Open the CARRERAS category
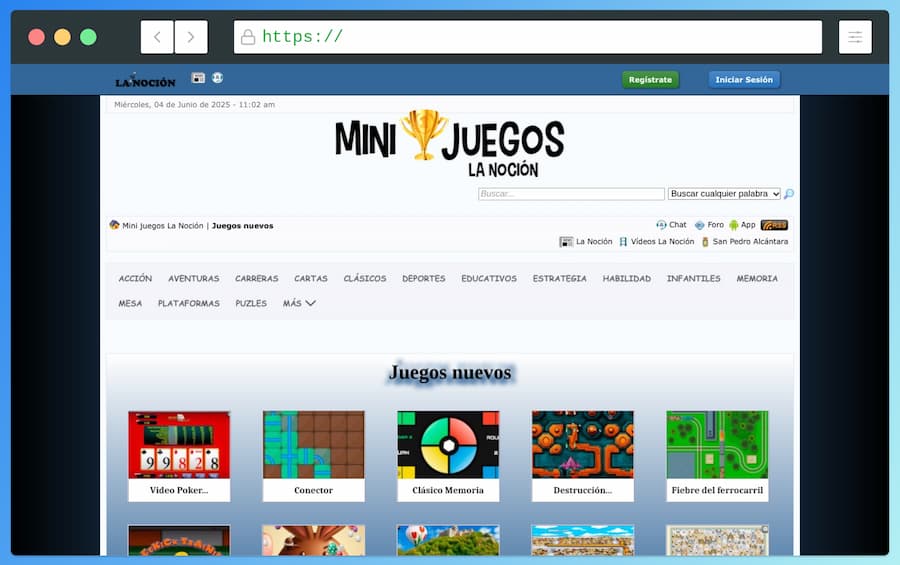Image resolution: width=900 pixels, height=565 pixels. click(x=257, y=278)
